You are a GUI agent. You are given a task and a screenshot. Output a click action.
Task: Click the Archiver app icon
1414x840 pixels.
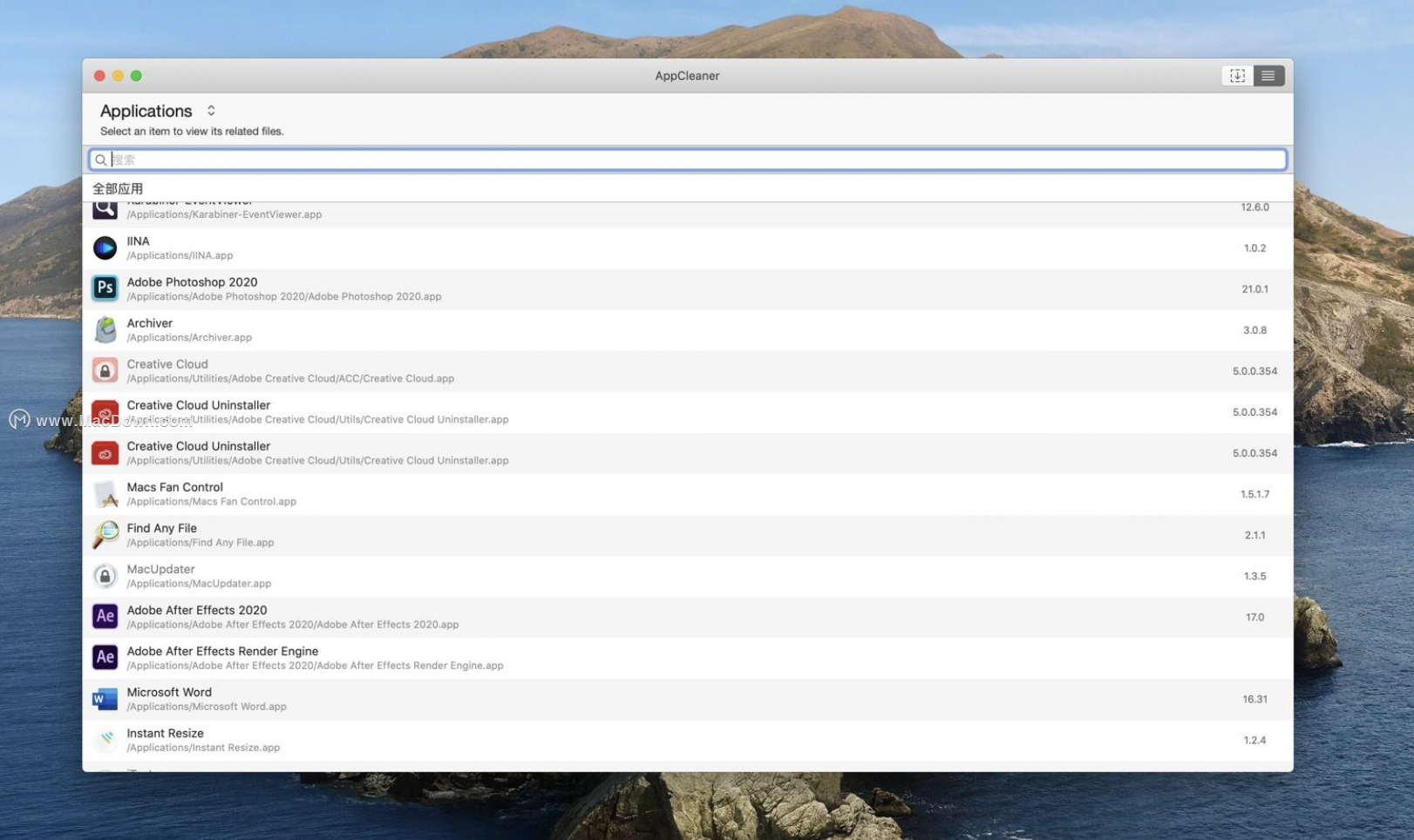[x=105, y=329]
